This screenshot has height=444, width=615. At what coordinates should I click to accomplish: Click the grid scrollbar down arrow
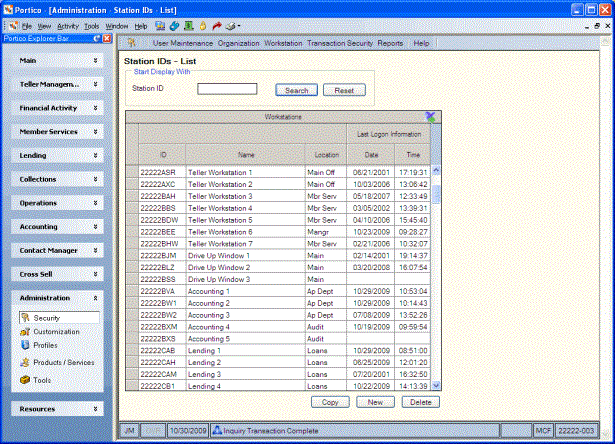[436, 386]
